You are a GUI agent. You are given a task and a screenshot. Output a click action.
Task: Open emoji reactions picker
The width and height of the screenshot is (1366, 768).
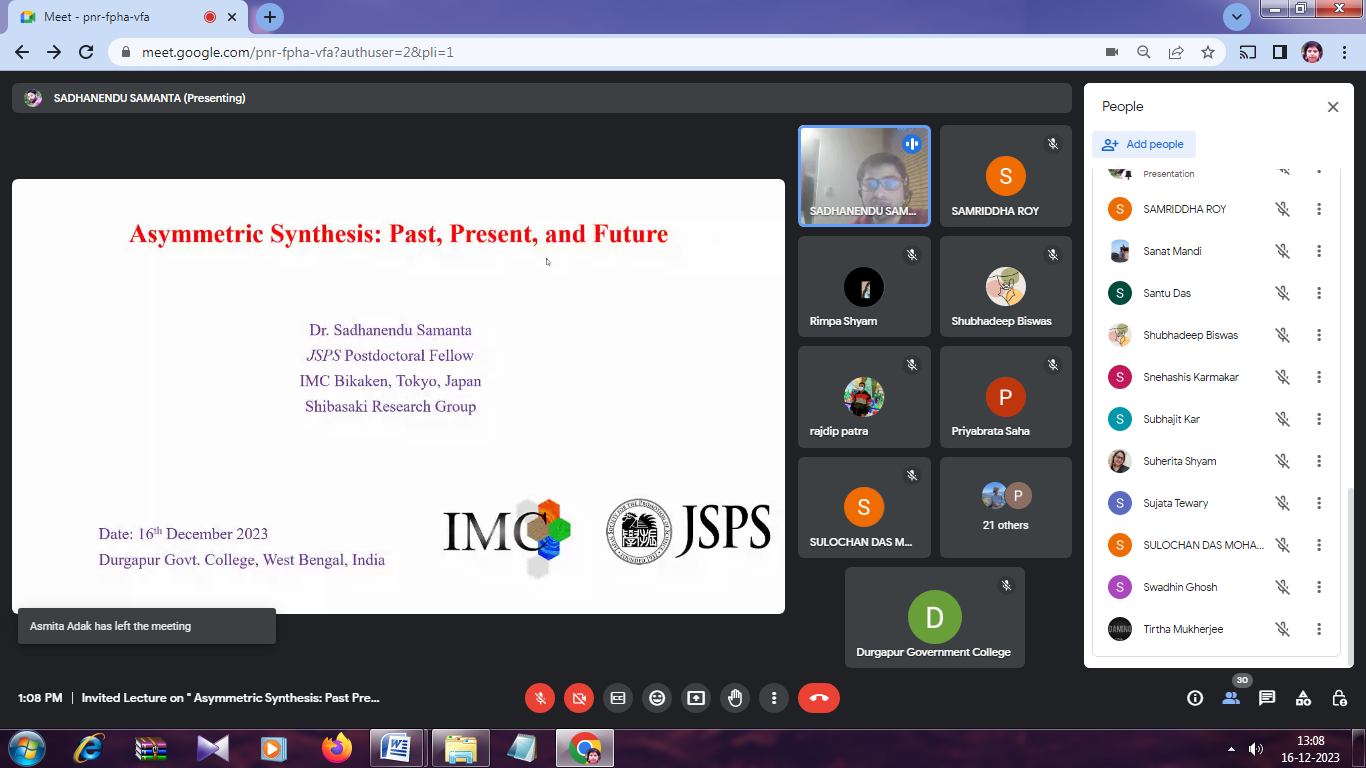(x=657, y=698)
